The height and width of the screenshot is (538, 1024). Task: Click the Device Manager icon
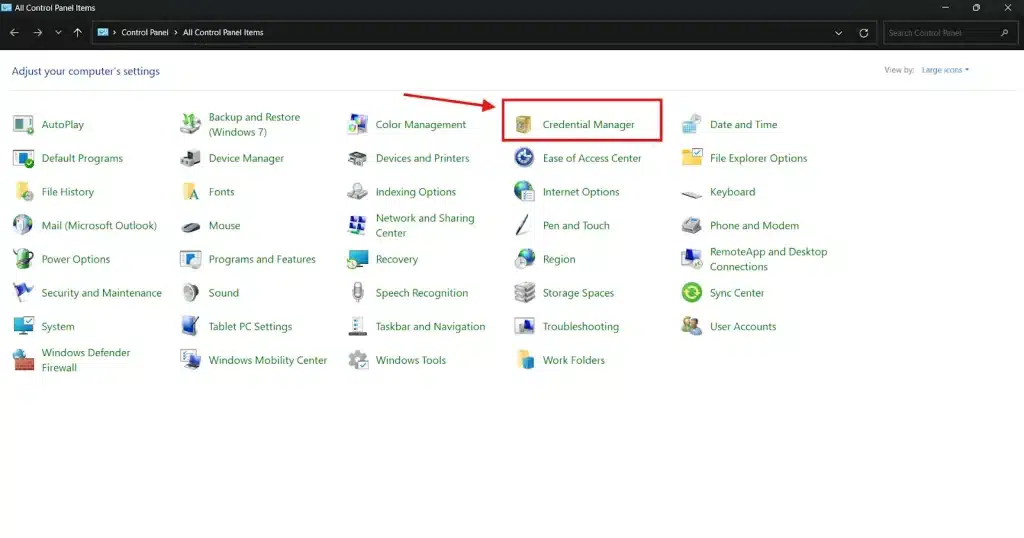coord(191,158)
